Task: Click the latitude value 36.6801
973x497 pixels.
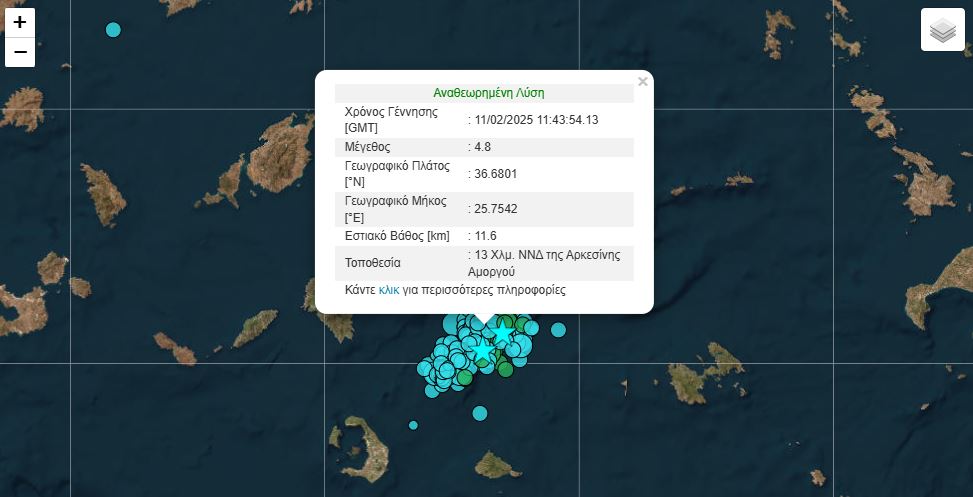Action: (x=495, y=174)
